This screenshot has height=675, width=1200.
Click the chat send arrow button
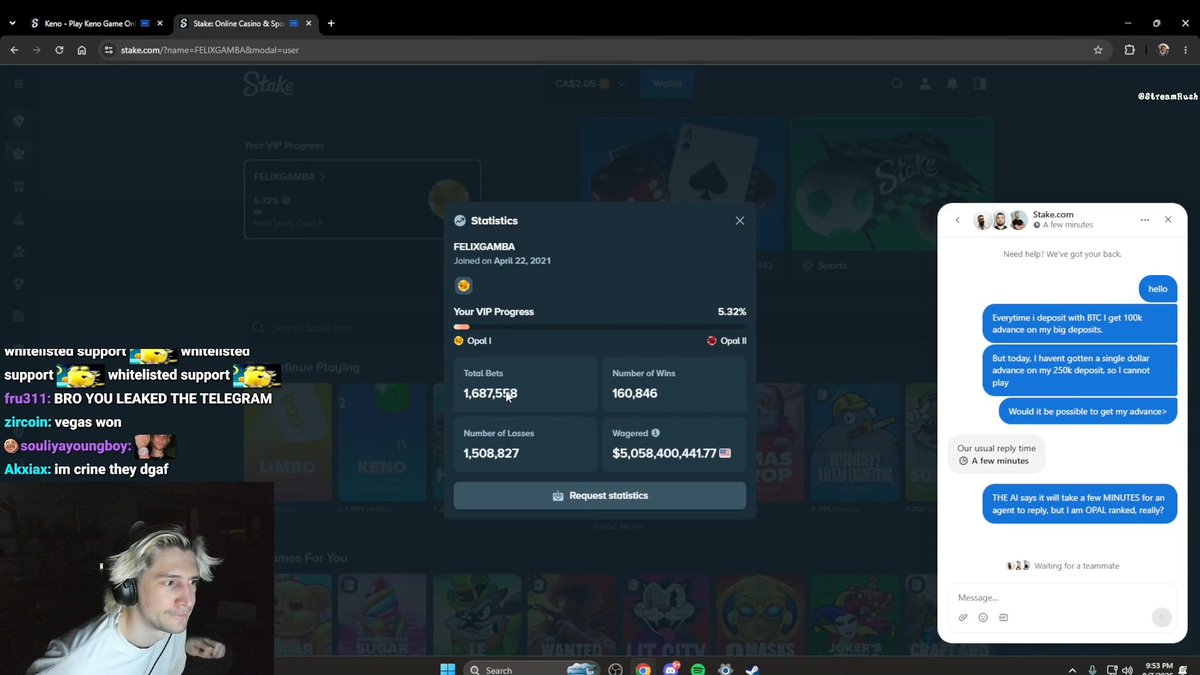(1161, 618)
